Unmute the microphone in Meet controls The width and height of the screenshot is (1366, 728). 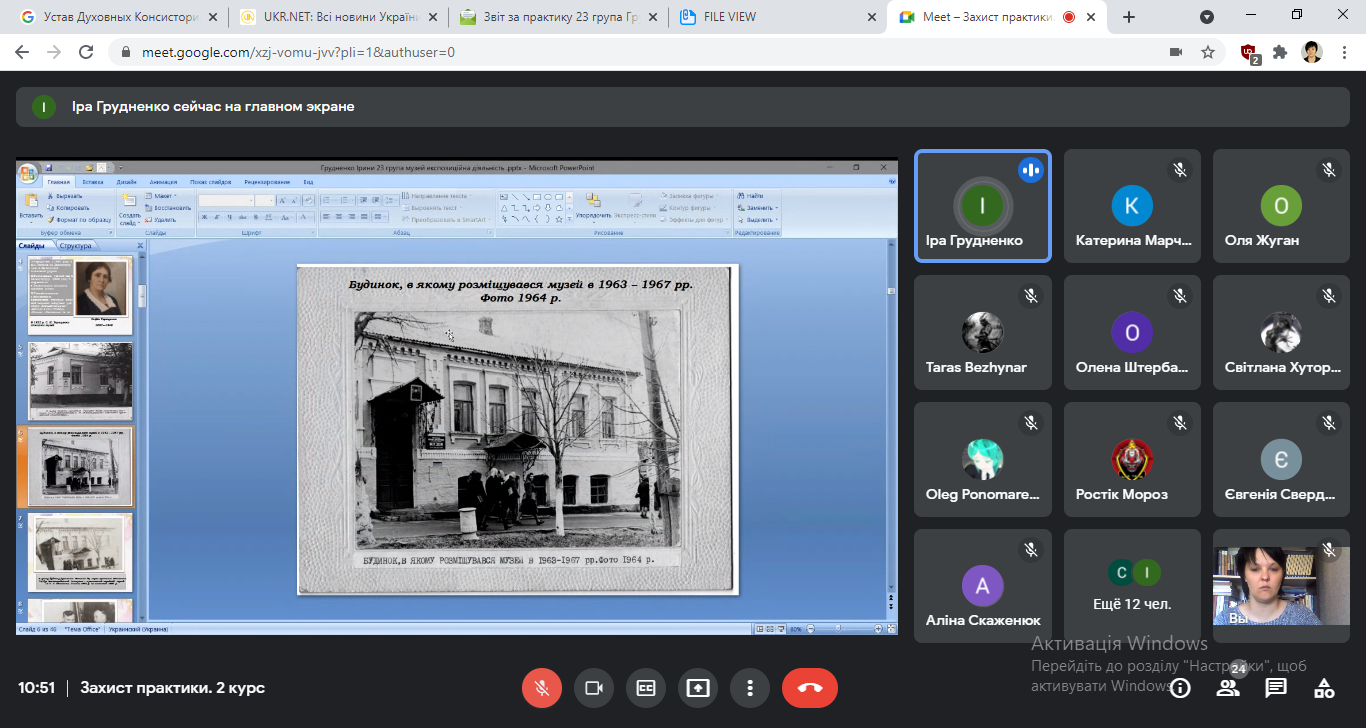tap(542, 688)
